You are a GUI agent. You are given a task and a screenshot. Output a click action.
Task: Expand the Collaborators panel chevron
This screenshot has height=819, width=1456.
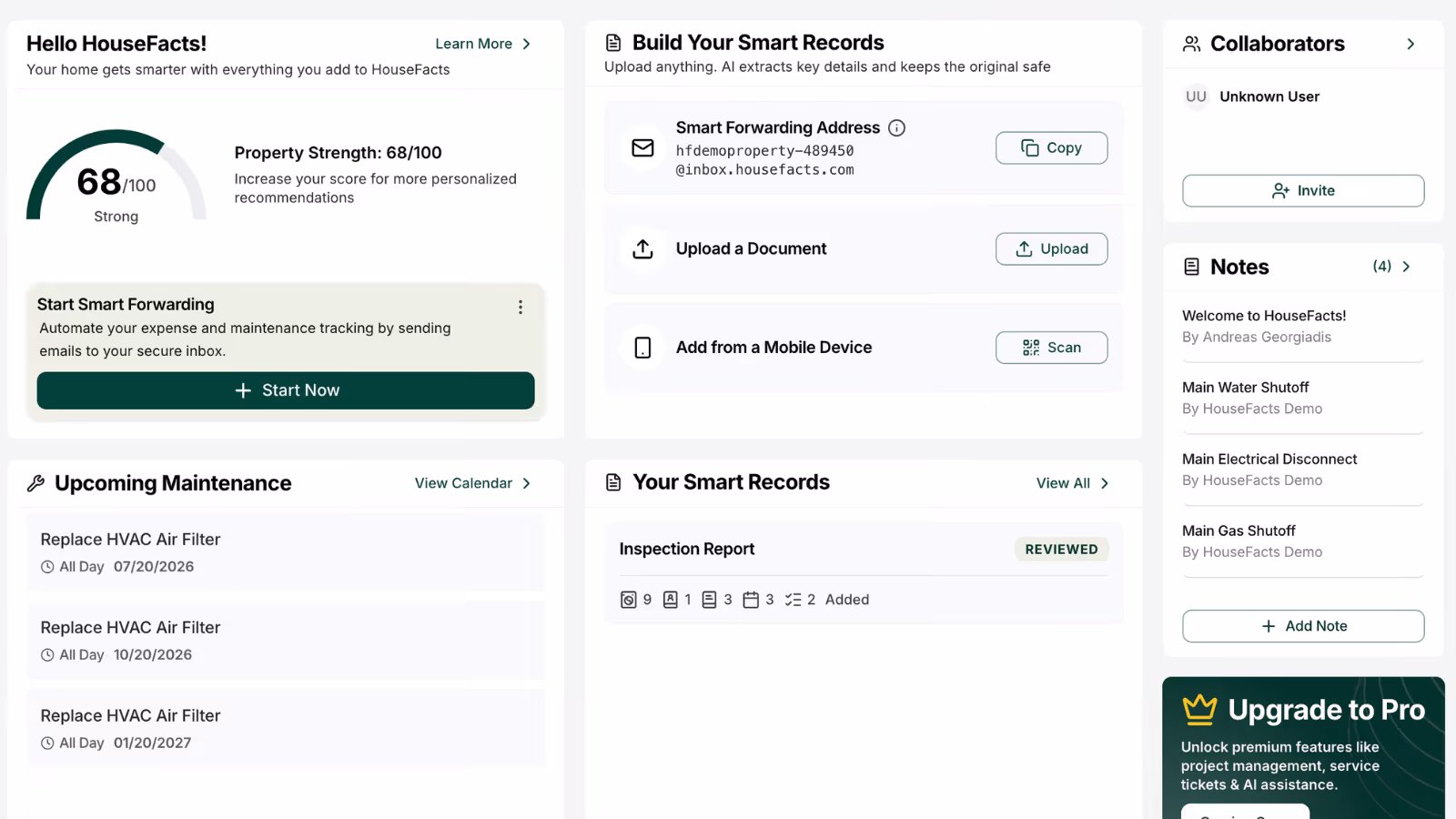(x=1410, y=44)
